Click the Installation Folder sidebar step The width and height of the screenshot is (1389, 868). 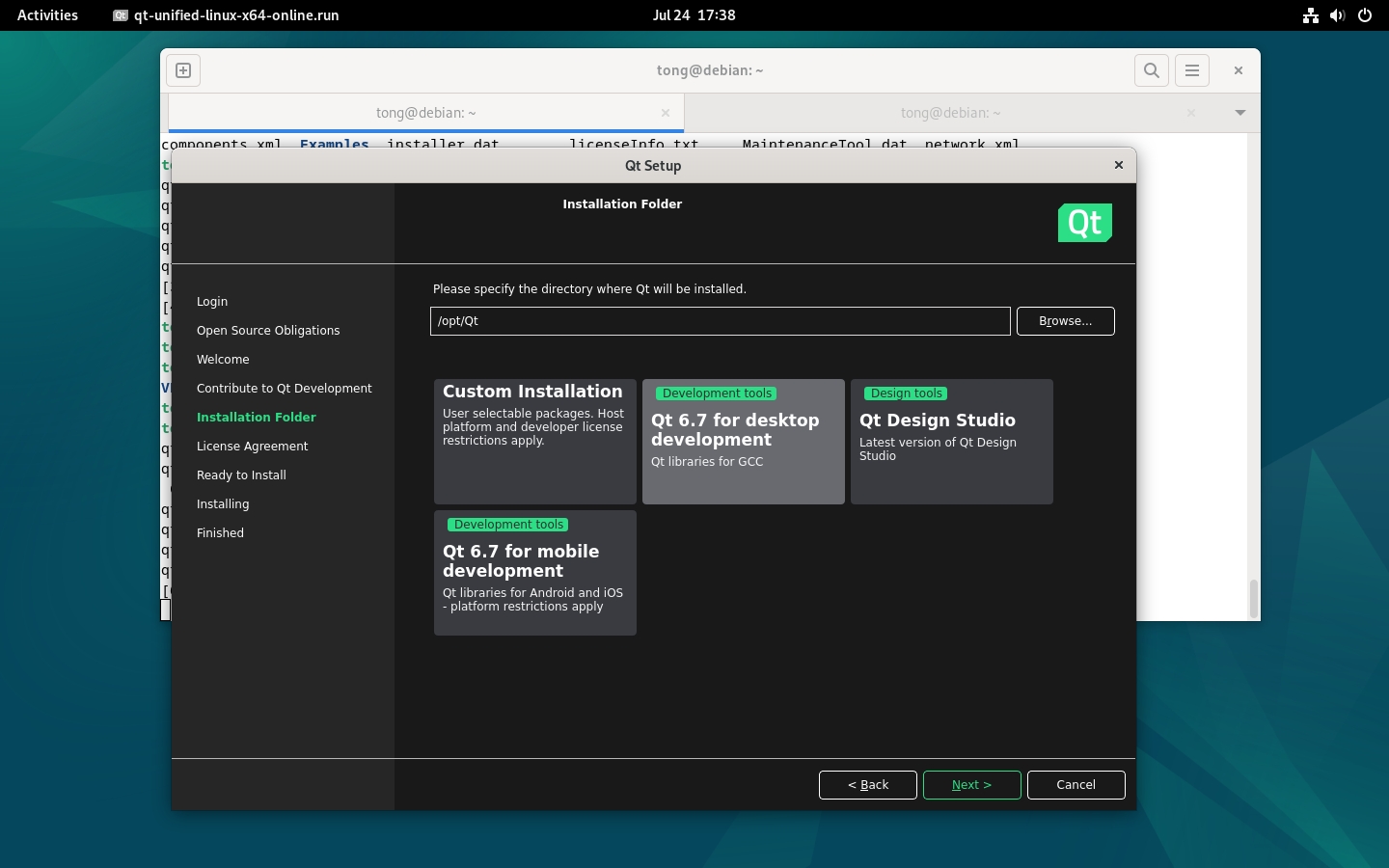(257, 418)
